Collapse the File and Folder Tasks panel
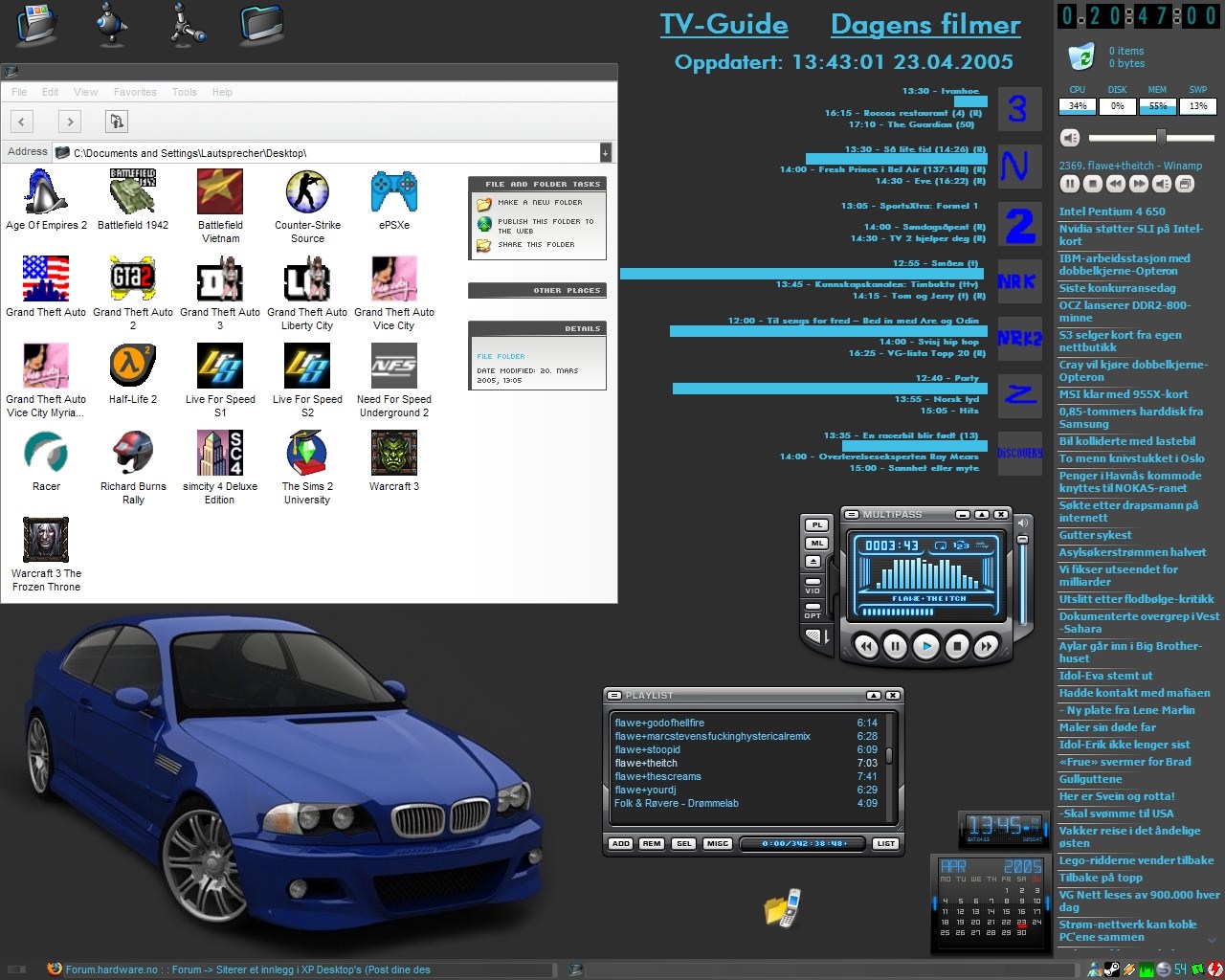The width and height of the screenshot is (1225, 980). tap(537, 184)
